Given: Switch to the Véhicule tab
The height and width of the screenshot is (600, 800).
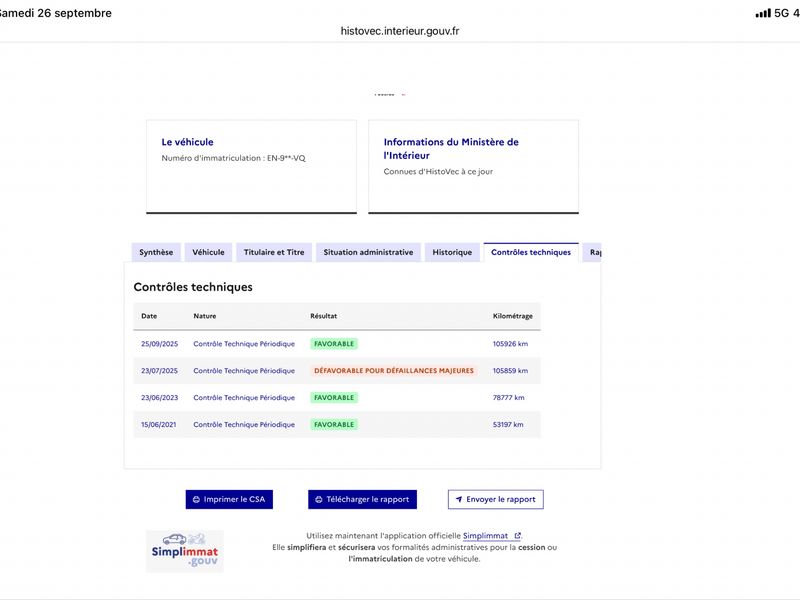Looking at the screenshot, I should tap(208, 252).
